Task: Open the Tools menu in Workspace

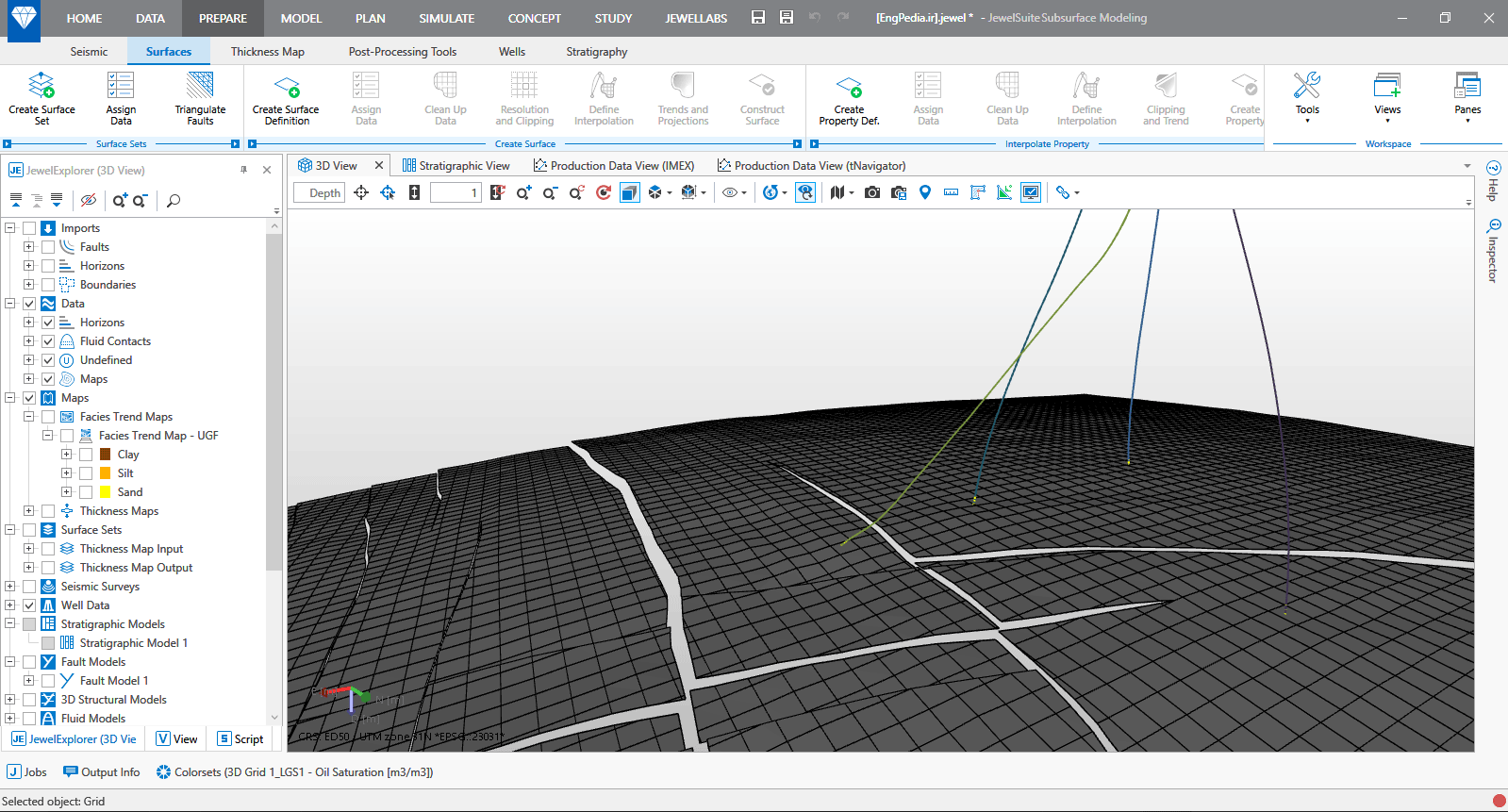Action: [1307, 98]
